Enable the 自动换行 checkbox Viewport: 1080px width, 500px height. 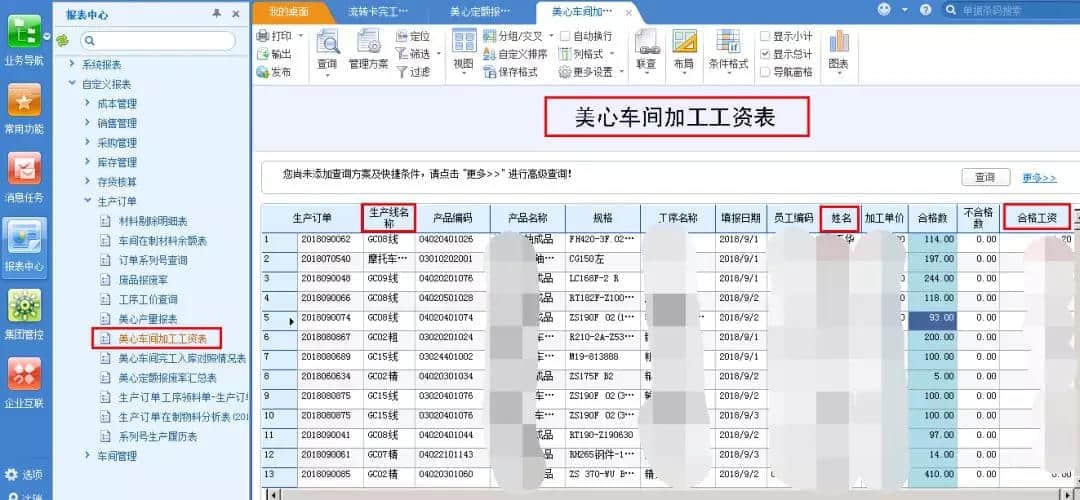[x=565, y=36]
